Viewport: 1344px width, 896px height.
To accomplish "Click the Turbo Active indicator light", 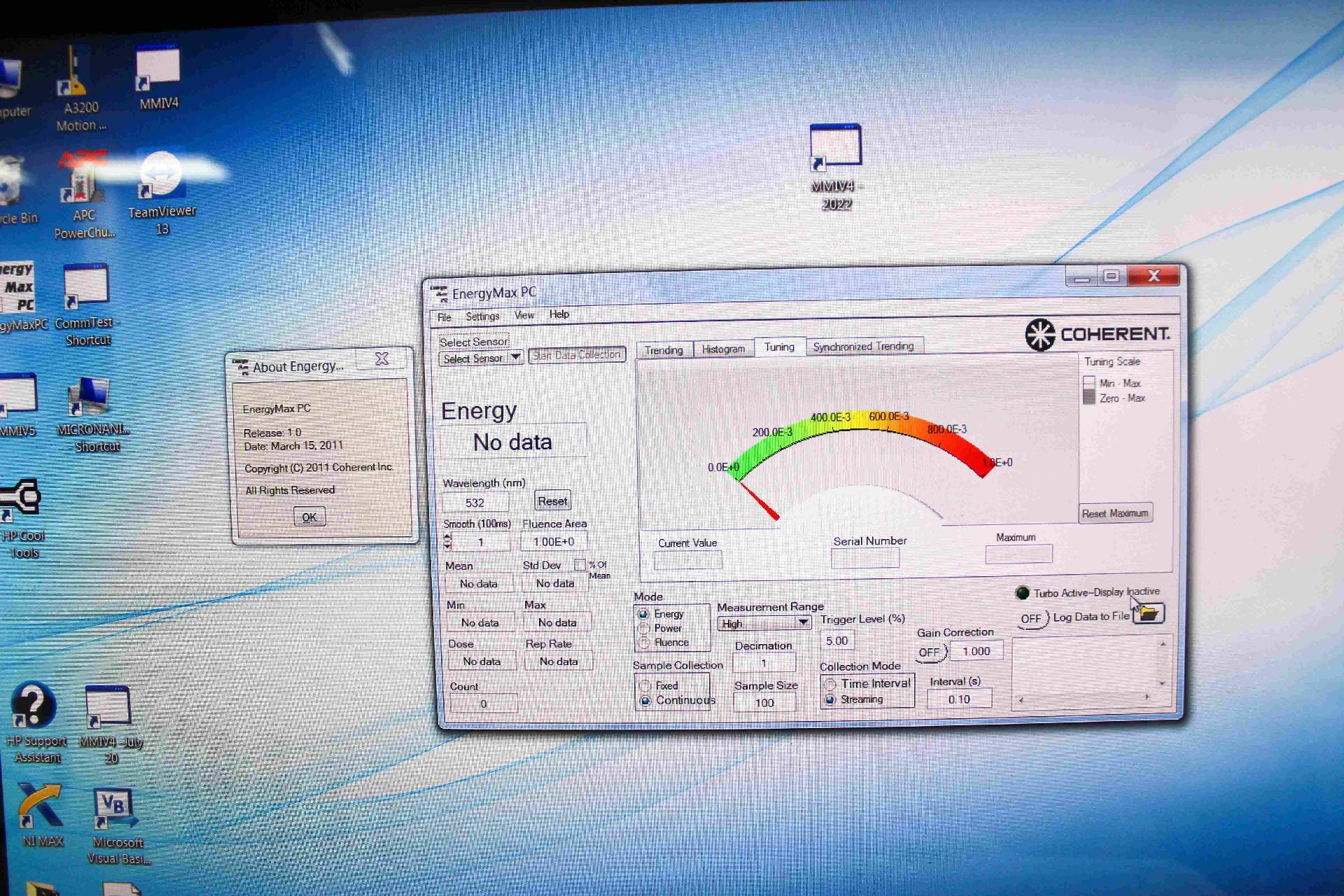I will pos(1022,593).
